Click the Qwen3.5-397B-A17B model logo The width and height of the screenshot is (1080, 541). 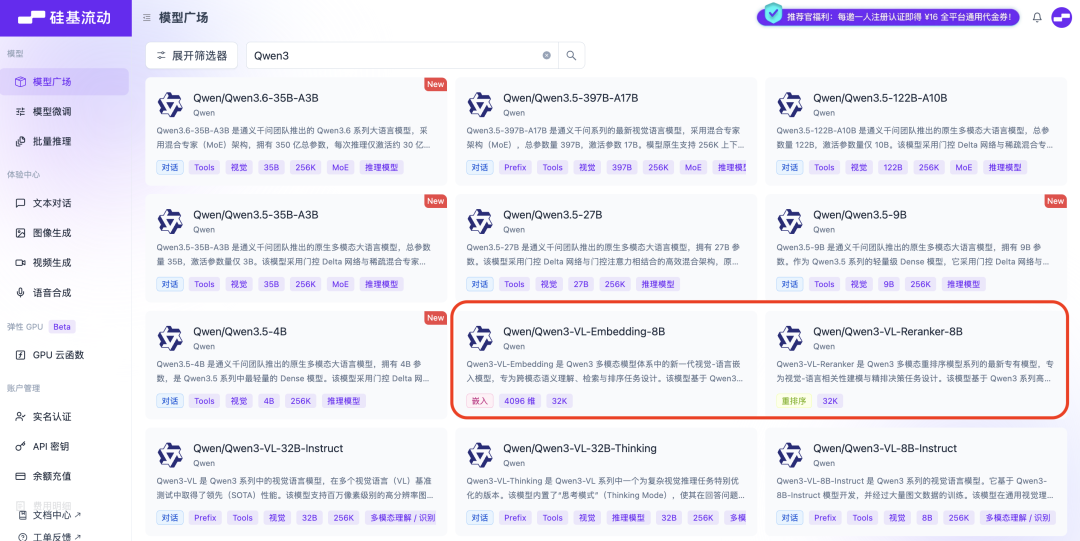tap(480, 104)
